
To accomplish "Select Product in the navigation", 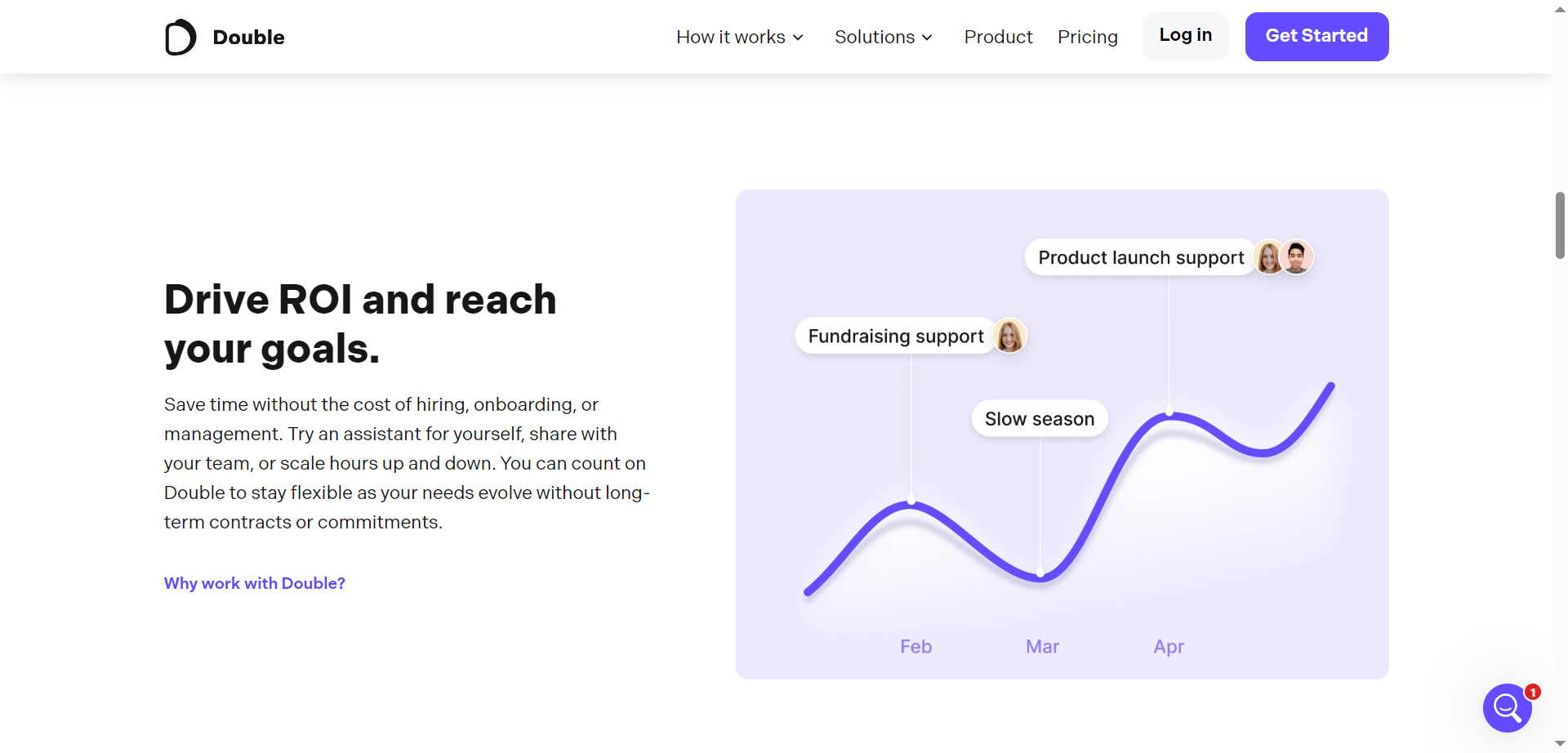I will [998, 37].
